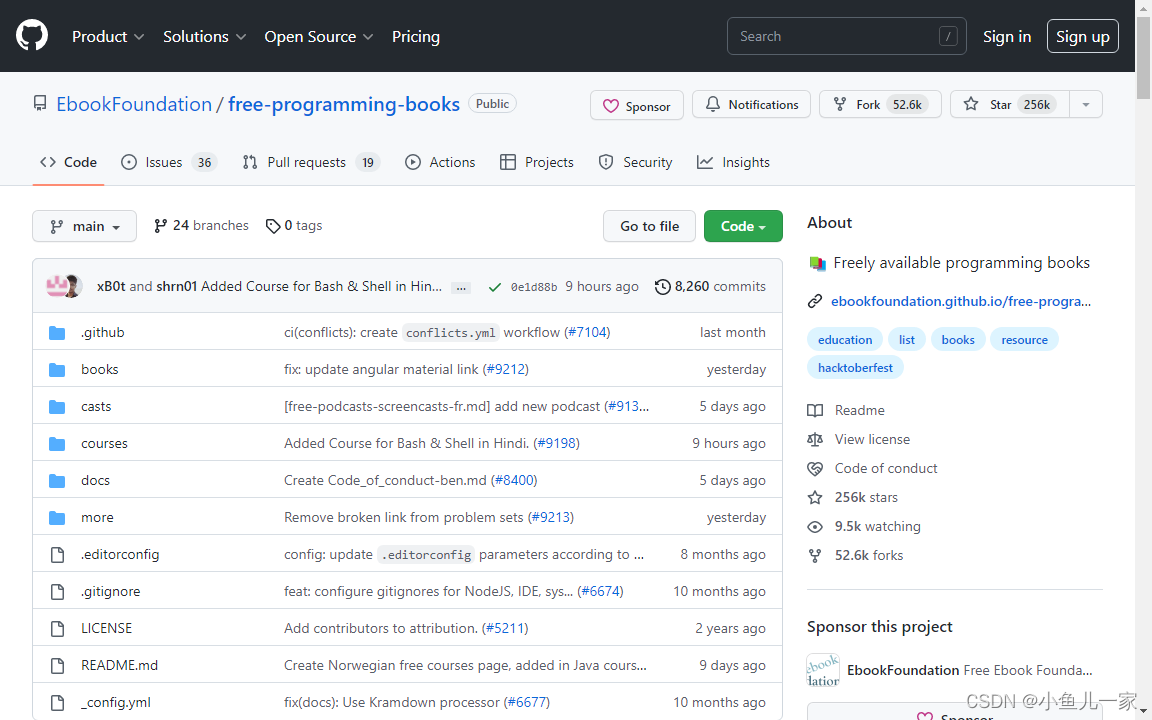This screenshot has width=1152, height=720.
Task: Click the resource topic tag
Action: [1024, 339]
